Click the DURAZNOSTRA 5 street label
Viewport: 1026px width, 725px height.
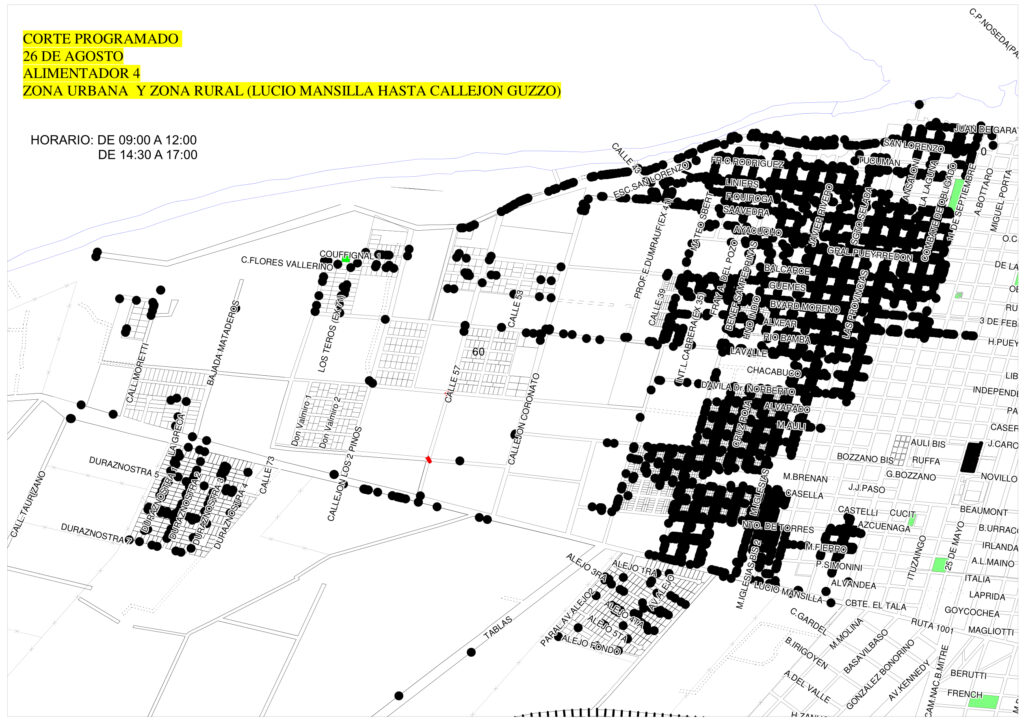(124, 467)
